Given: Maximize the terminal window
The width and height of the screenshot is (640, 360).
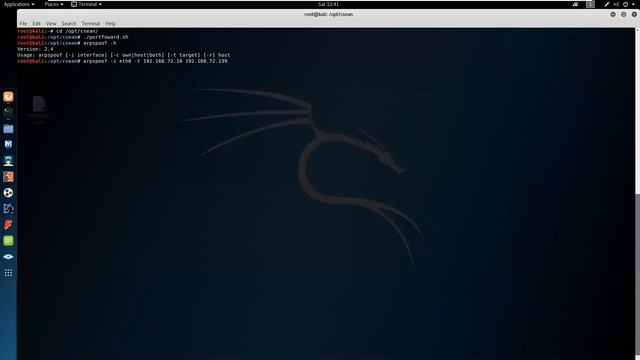Looking at the screenshot, I should [623, 14].
